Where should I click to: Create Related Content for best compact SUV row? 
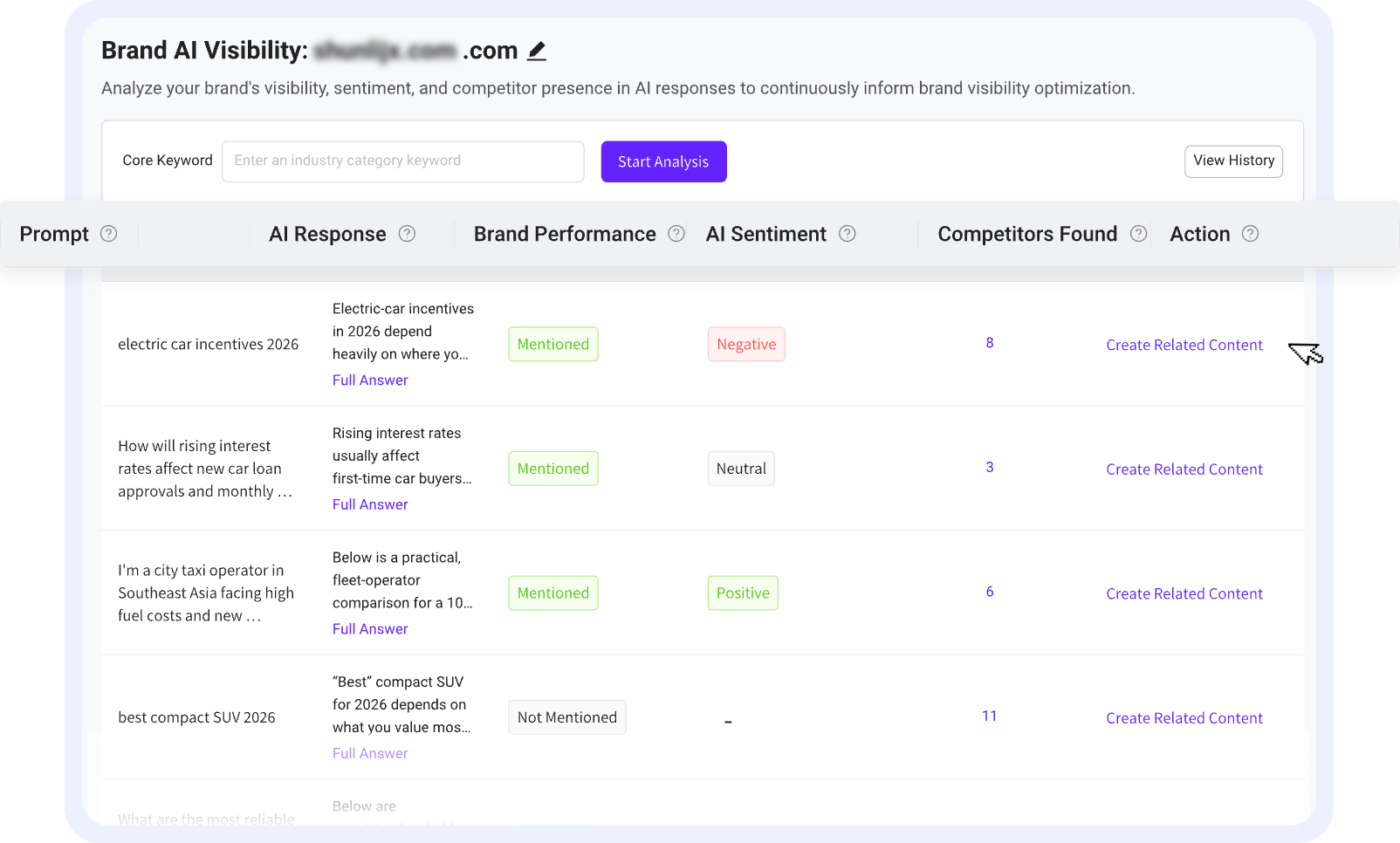click(x=1184, y=717)
